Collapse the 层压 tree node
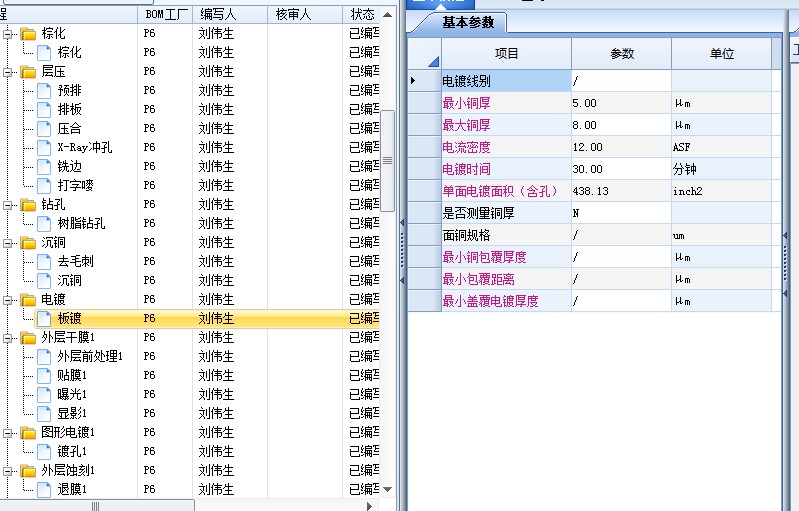The width and height of the screenshot is (799, 511). (8, 72)
